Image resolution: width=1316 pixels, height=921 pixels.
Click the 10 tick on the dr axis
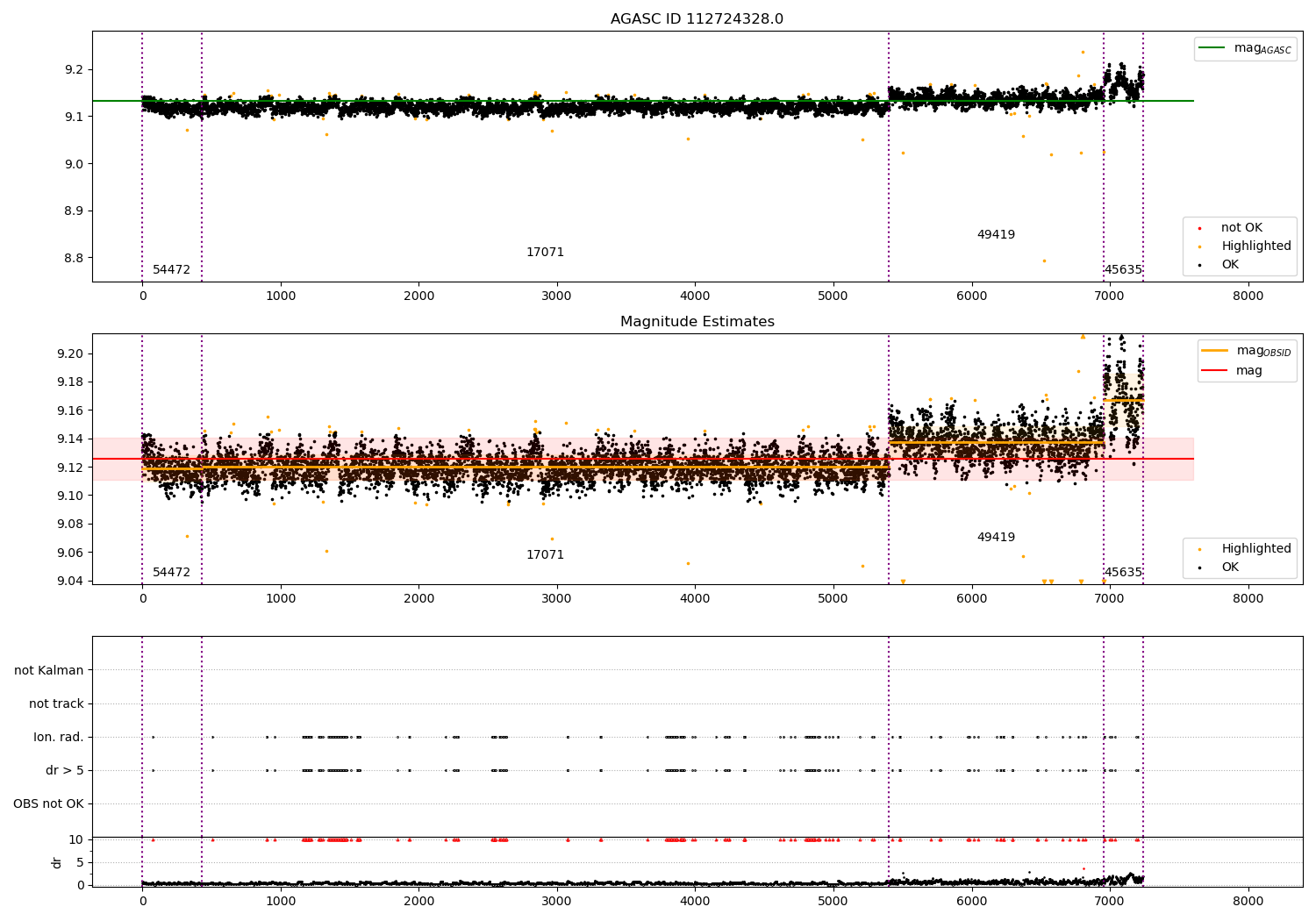[76, 839]
